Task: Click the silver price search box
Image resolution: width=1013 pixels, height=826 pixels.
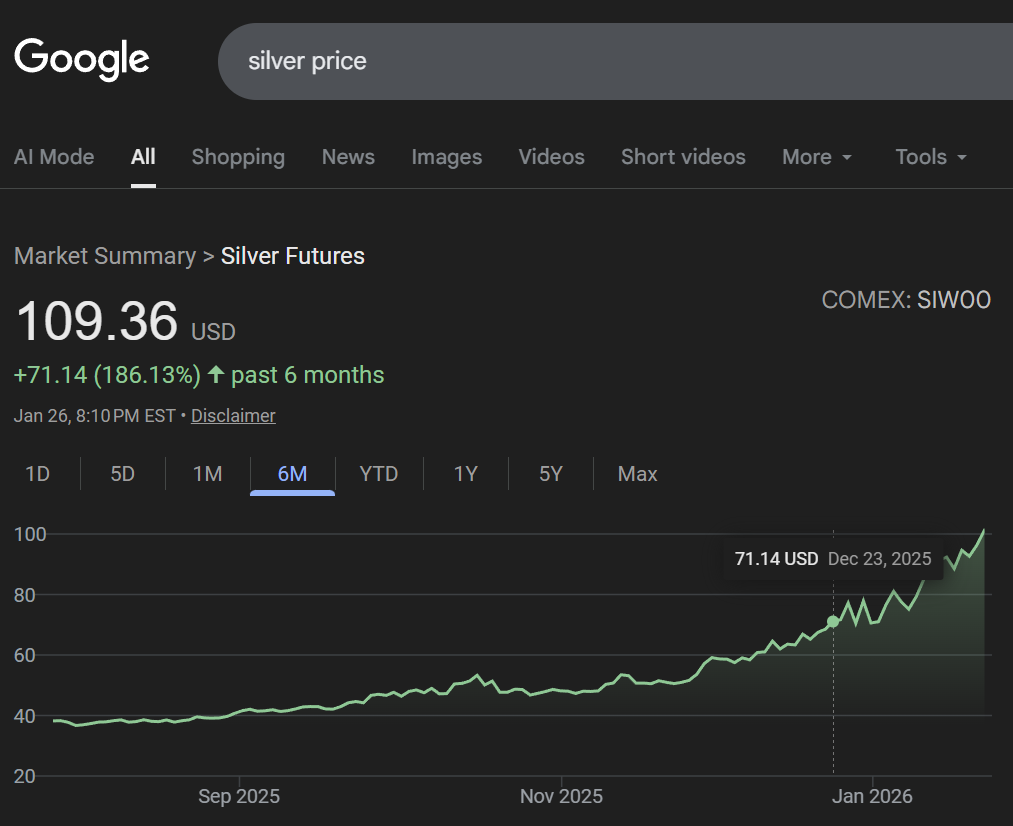Action: tap(600, 61)
